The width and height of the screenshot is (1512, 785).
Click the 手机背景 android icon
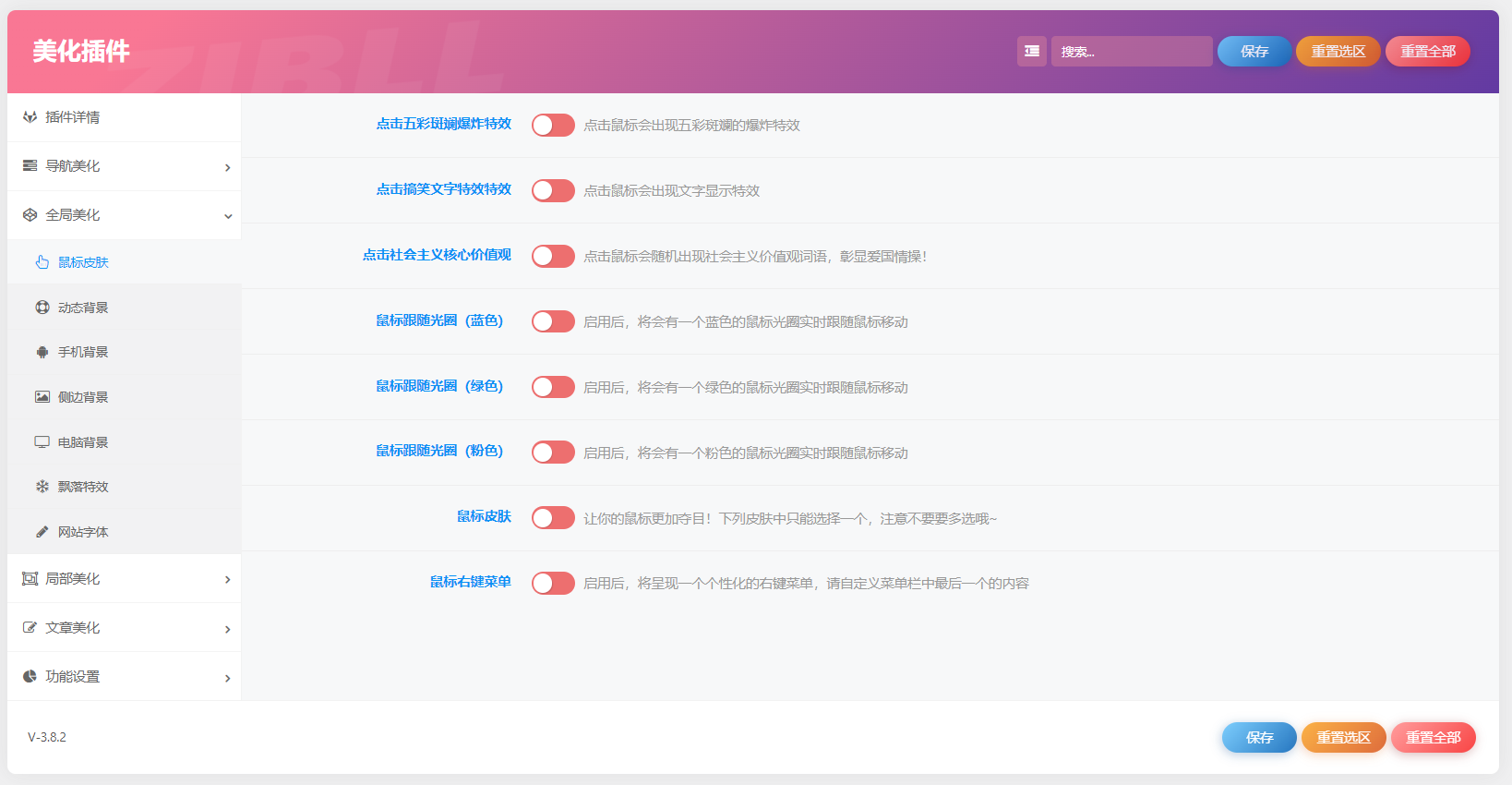point(42,352)
